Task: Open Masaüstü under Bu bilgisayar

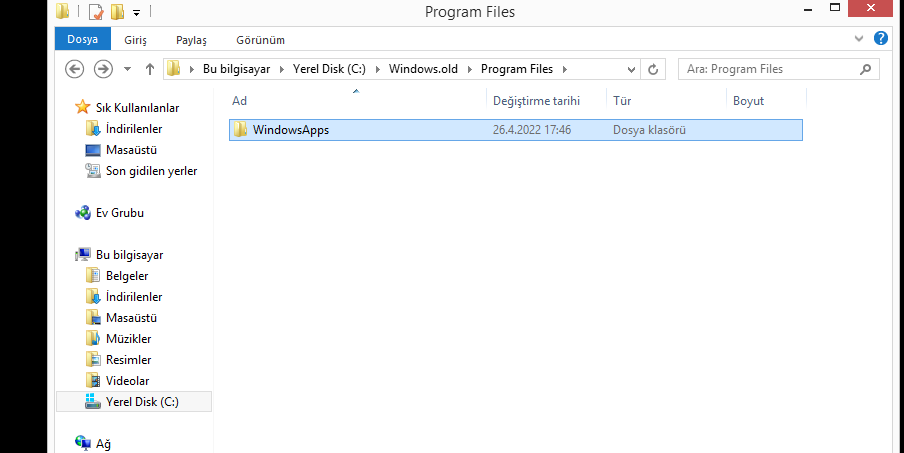Action: pos(131,318)
